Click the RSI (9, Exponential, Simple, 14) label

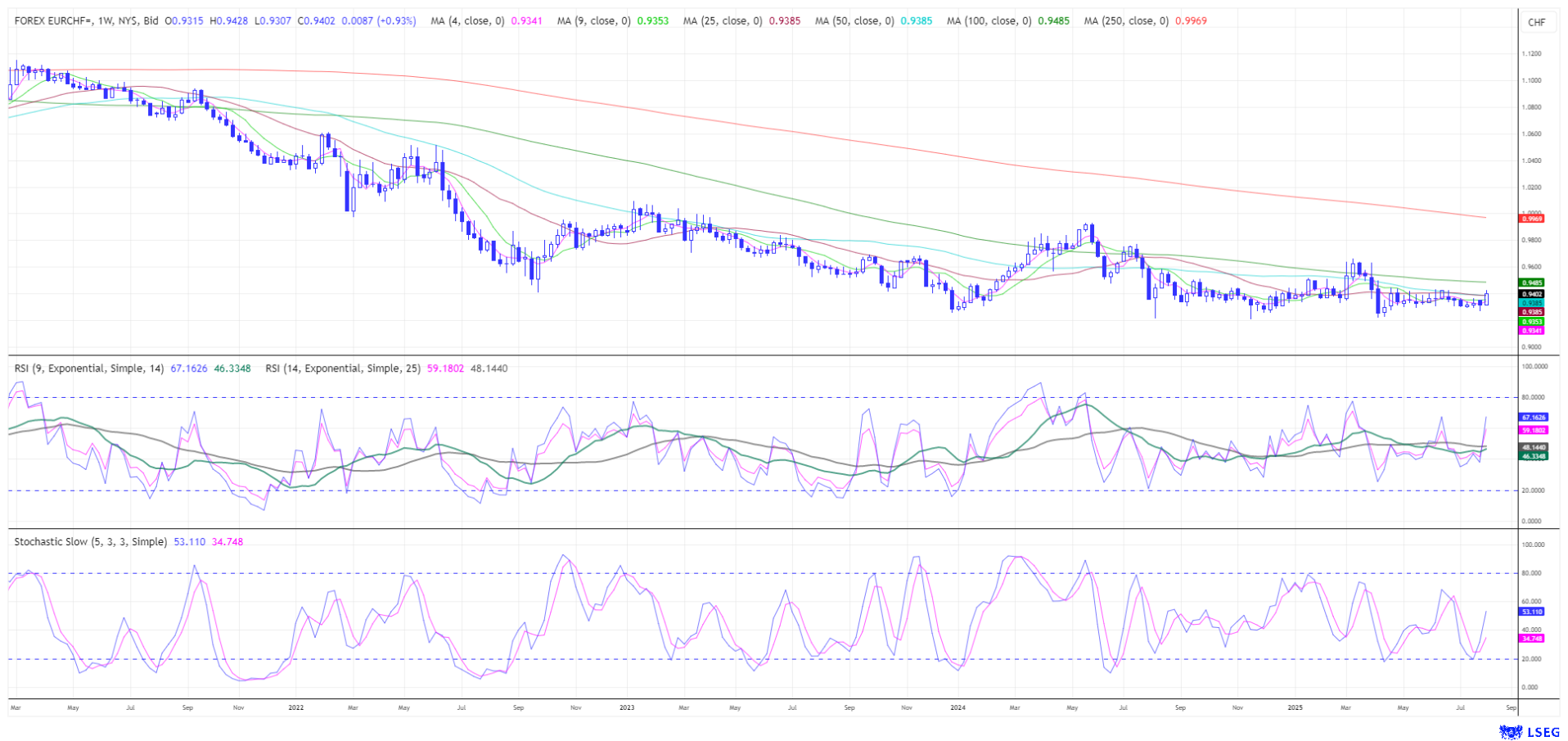pyautogui.click(x=90, y=368)
